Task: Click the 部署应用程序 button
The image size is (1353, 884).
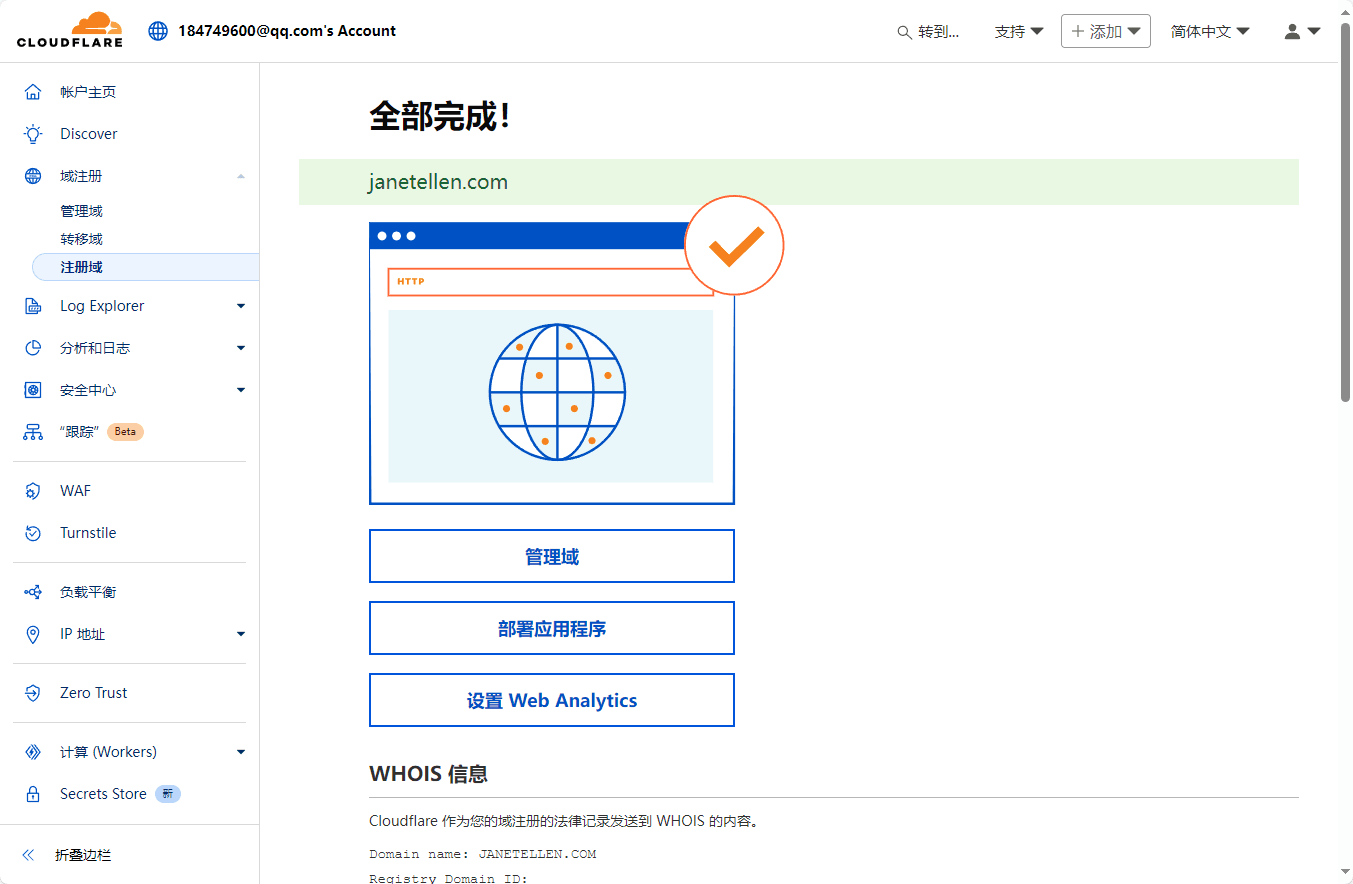Action: pos(551,628)
